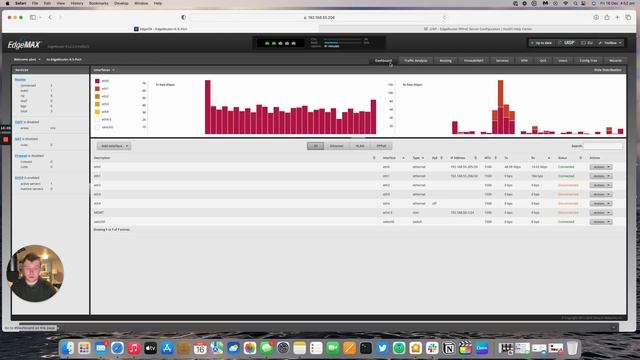This screenshot has width=640, height=360.
Task: Open Toolbox dropdown in header
Action: pos(610,43)
